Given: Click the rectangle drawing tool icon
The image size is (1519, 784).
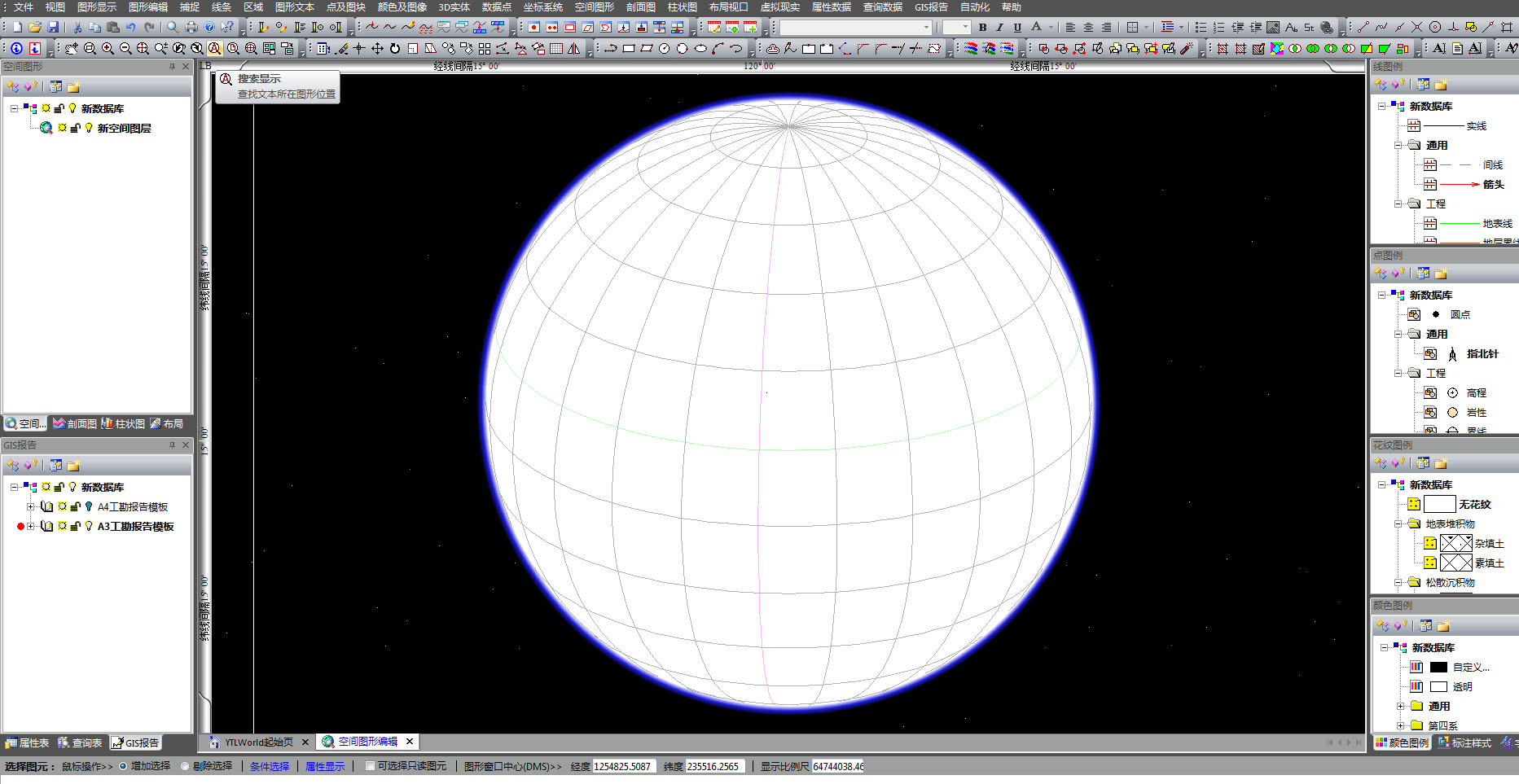Looking at the screenshot, I should click(629, 49).
